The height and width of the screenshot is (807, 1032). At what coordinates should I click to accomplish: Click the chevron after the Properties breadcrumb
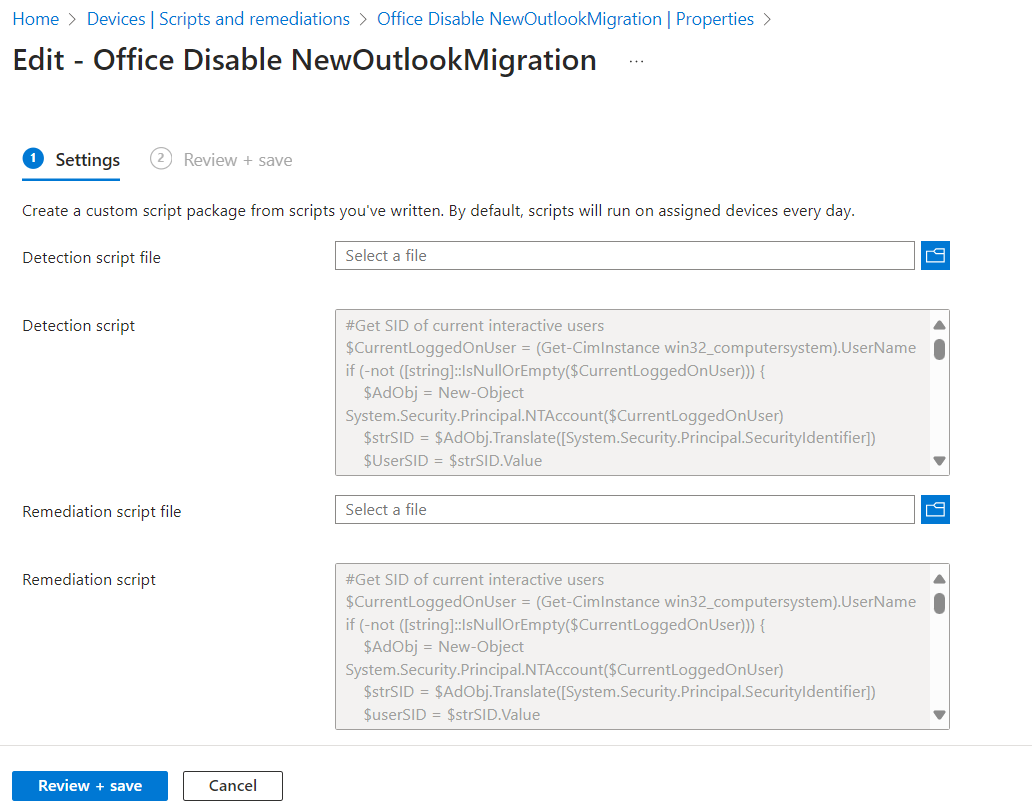pyautogui.click(x=767, y=20)
